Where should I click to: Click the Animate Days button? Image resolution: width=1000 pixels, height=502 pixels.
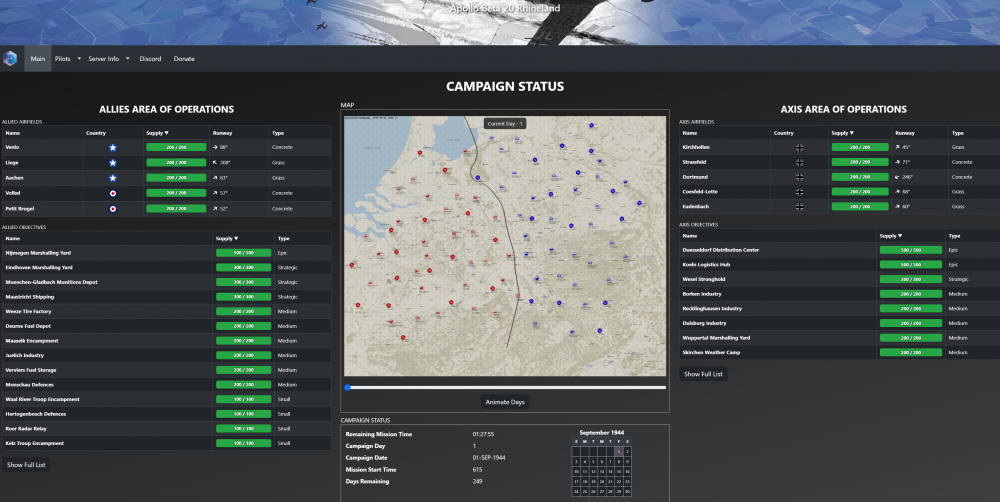pyautogui.click(x=505, y=402)
